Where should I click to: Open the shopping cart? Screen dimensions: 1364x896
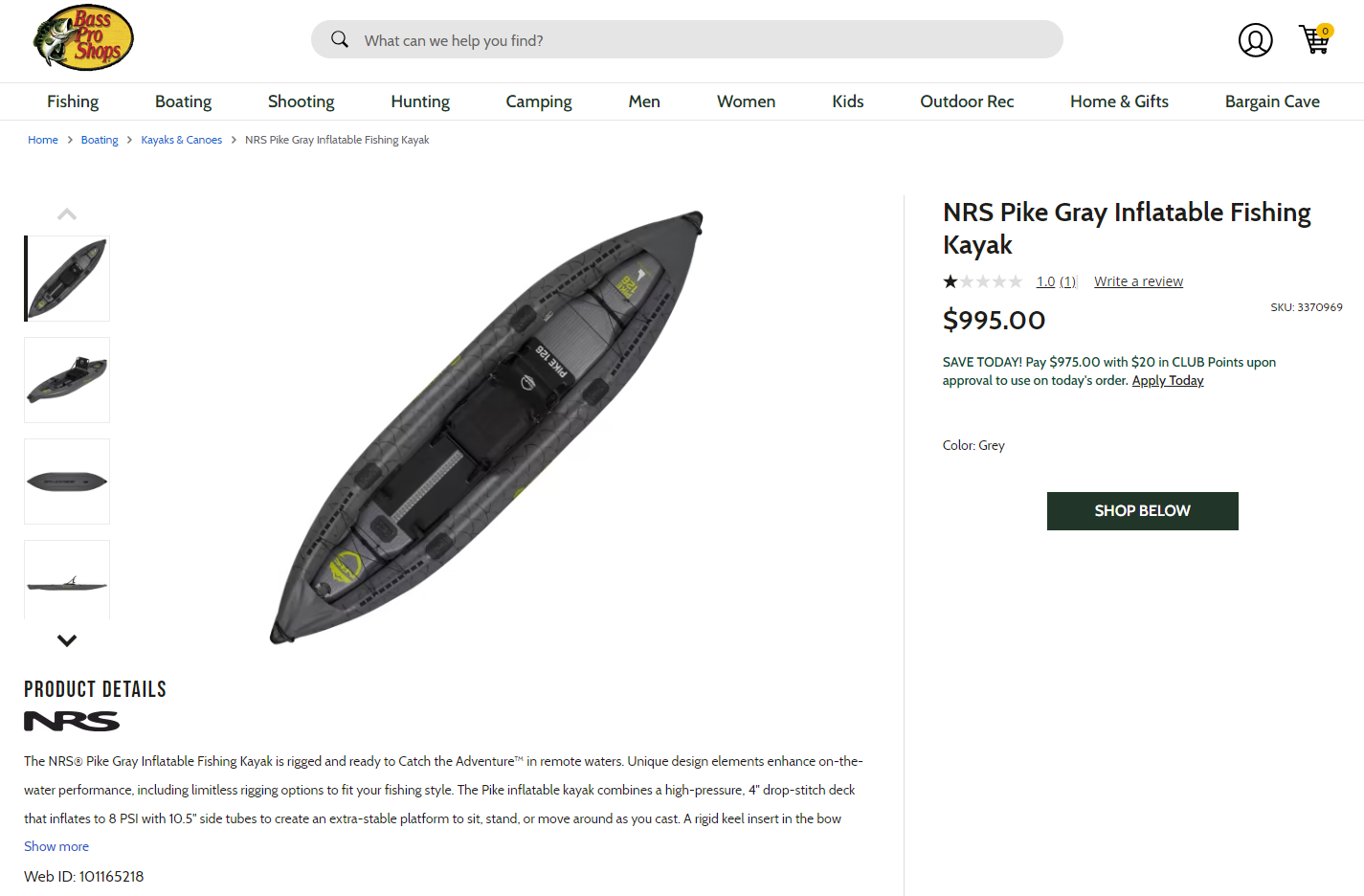click(x=1315, y=40)
